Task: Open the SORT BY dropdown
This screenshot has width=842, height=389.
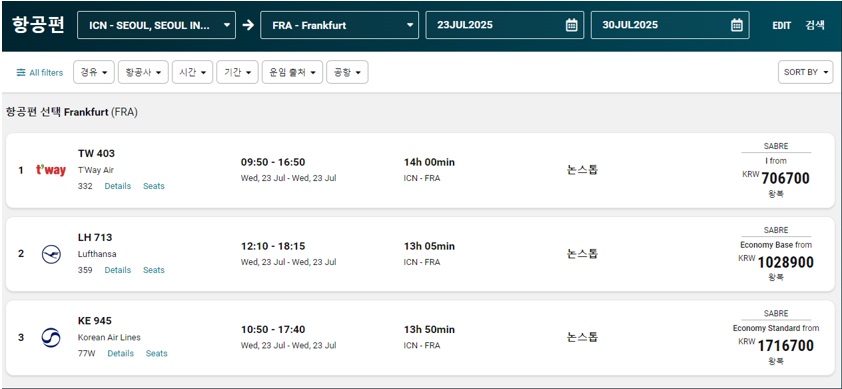Action: coord(805,73)
